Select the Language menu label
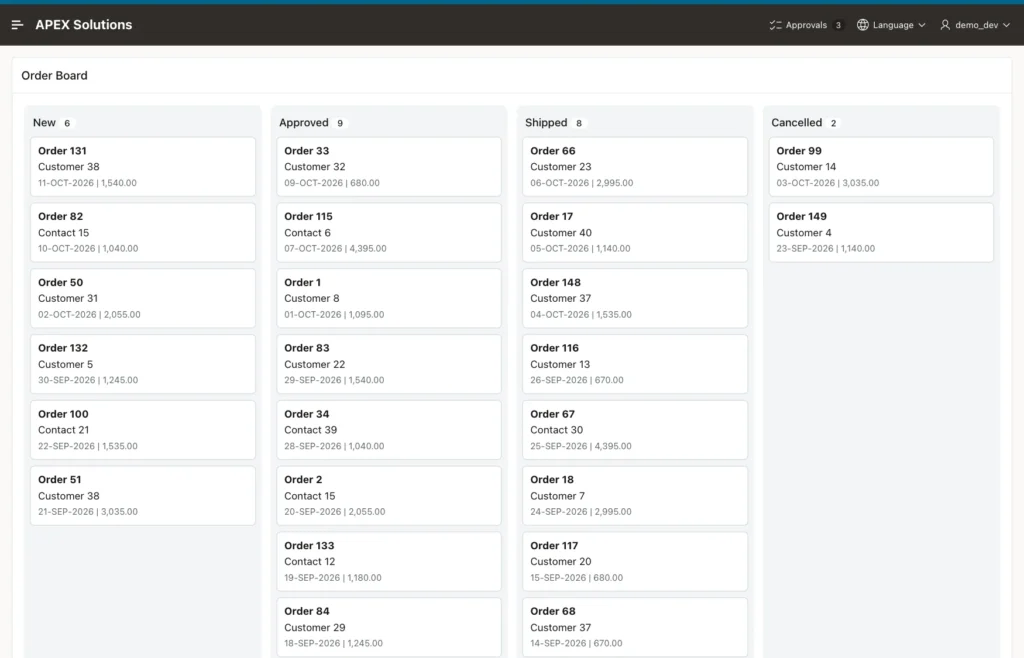 click(893, 25)
